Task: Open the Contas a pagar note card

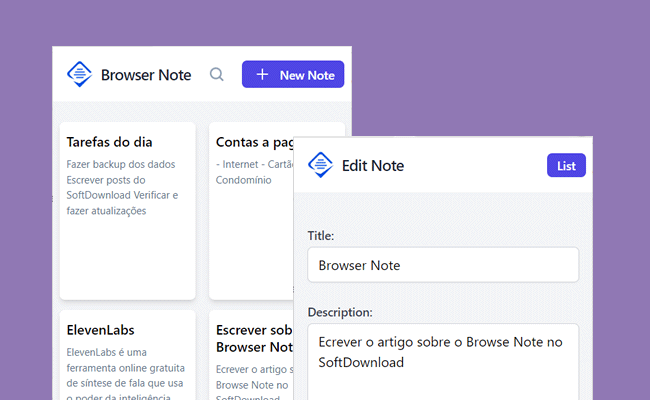Action: pyautogui.click(x=251, y=211)
